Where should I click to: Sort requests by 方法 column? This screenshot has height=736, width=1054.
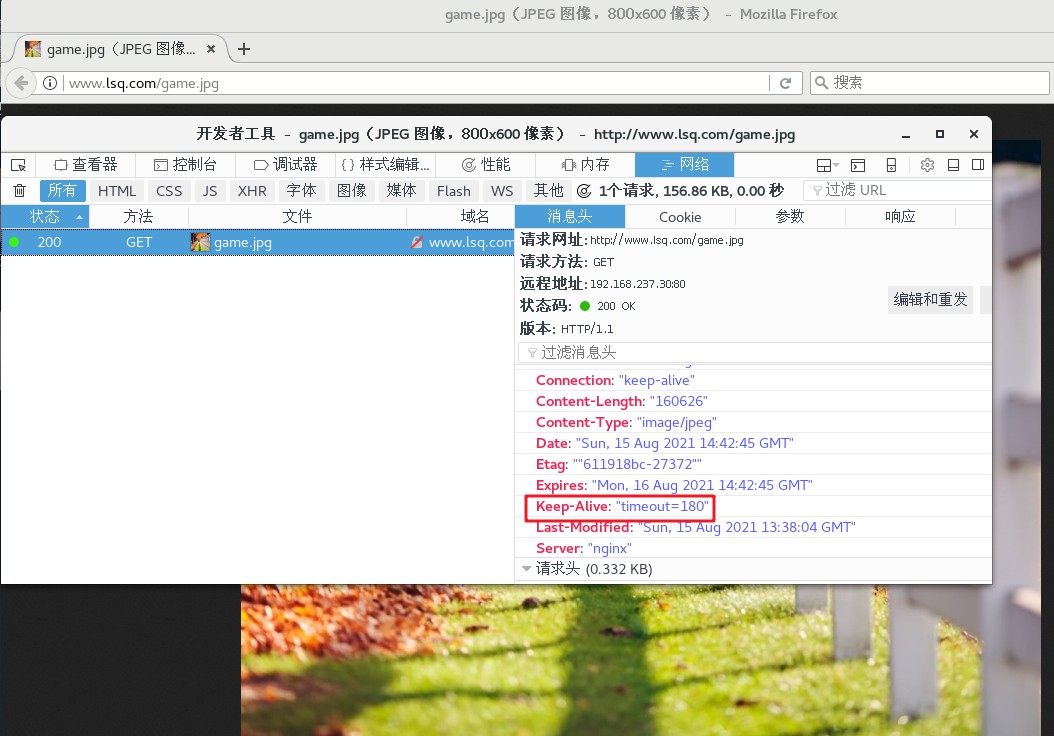click(138, 216)
